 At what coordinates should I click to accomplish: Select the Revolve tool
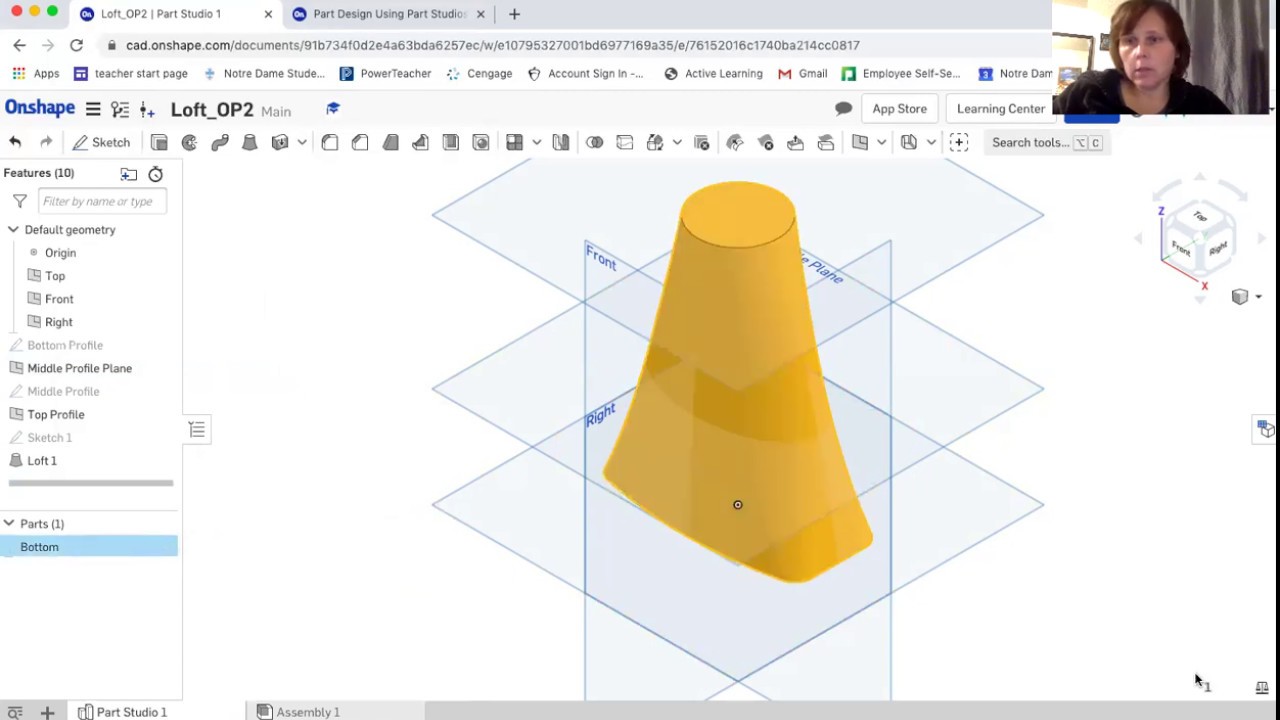[189, 142]
